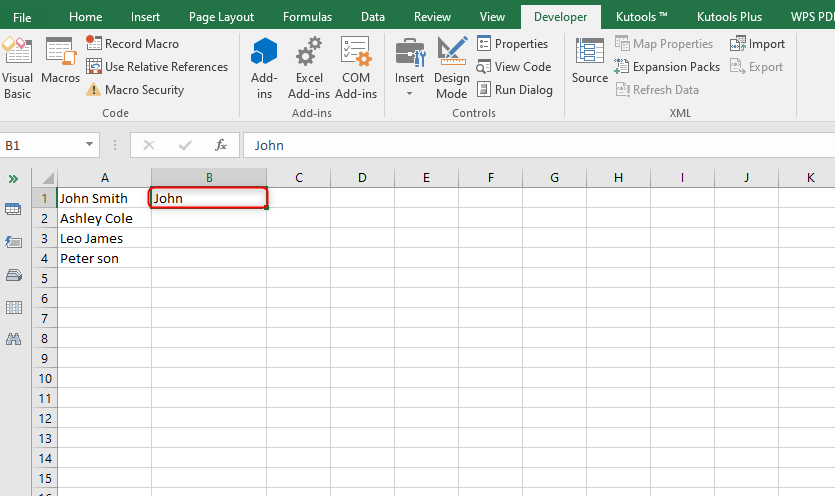Image resolution: width=835 pixels, height=496 pixels.
Task: Open Macro Security settings
Action: [135, 90]
